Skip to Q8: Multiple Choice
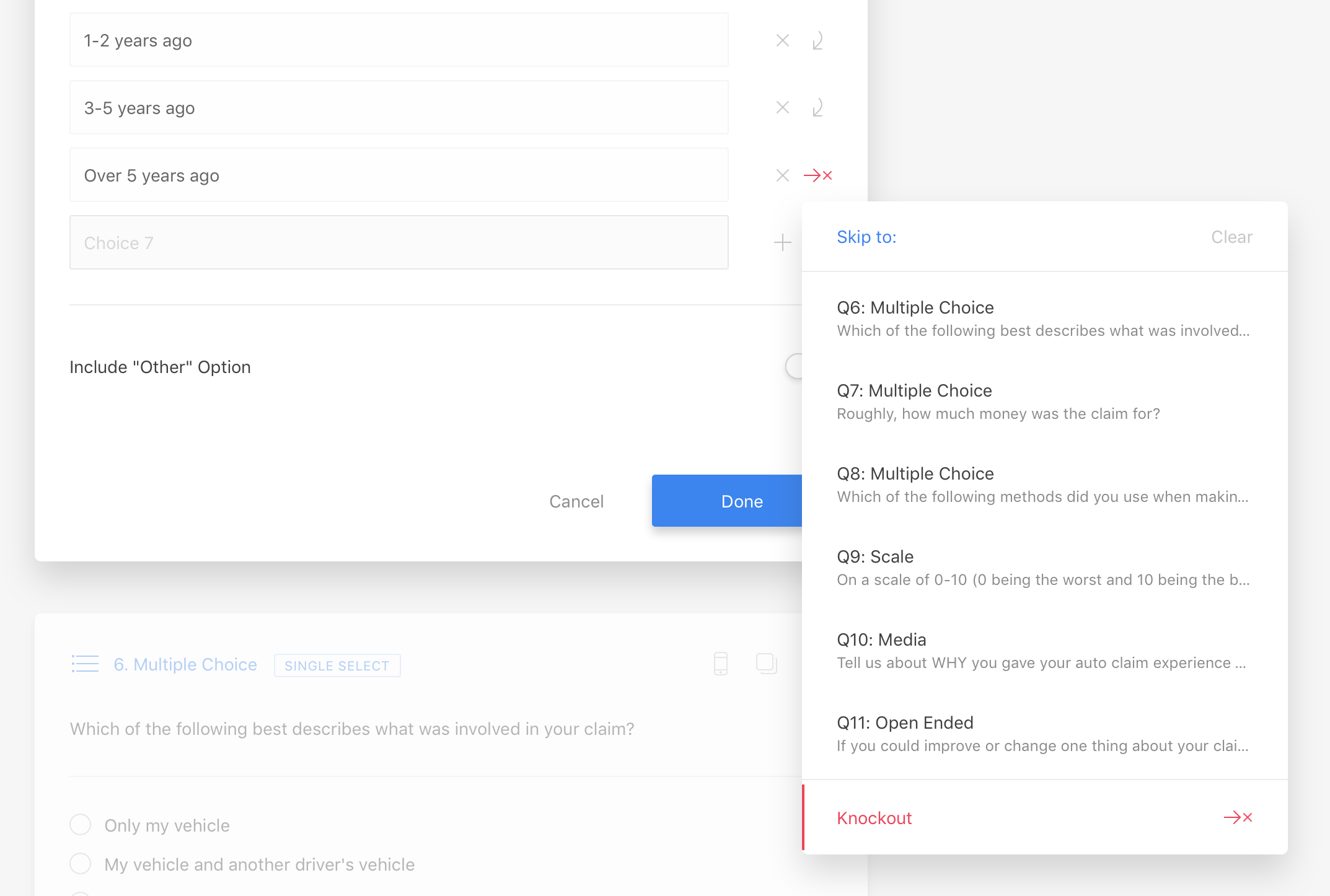Screen dimensions: 1330x896 click(x=1044, y=485)
